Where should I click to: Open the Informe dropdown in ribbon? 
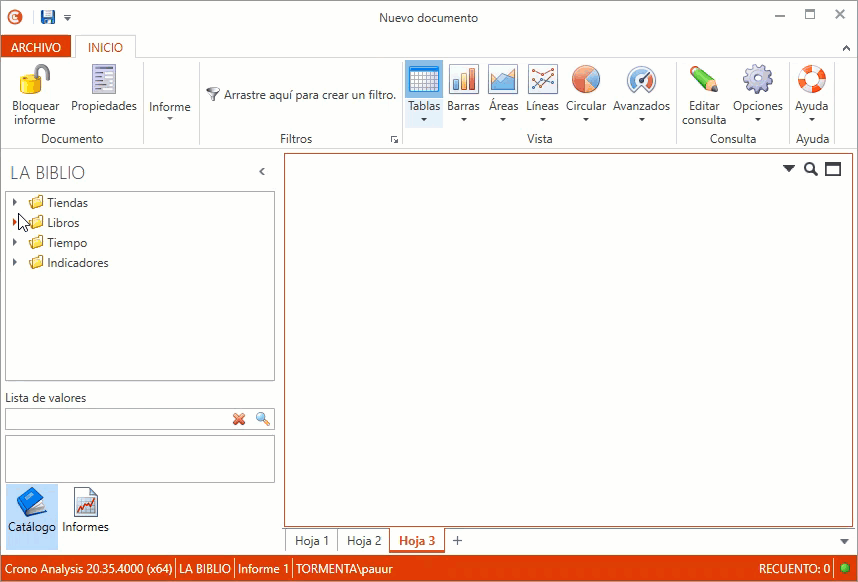click(x=170, y=109)
